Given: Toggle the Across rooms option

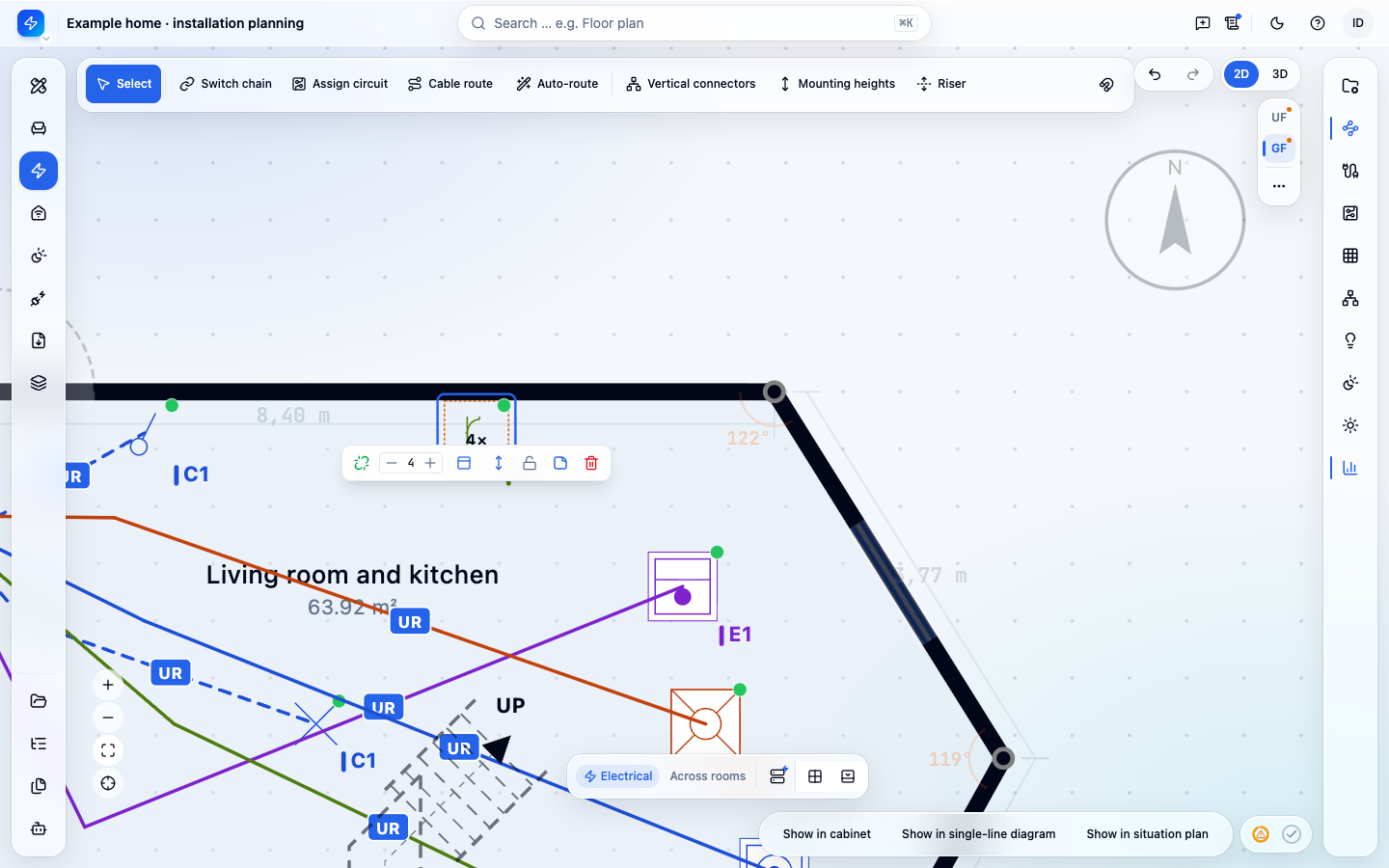Looking at the screenshot, I should click(x=708, y=776).
